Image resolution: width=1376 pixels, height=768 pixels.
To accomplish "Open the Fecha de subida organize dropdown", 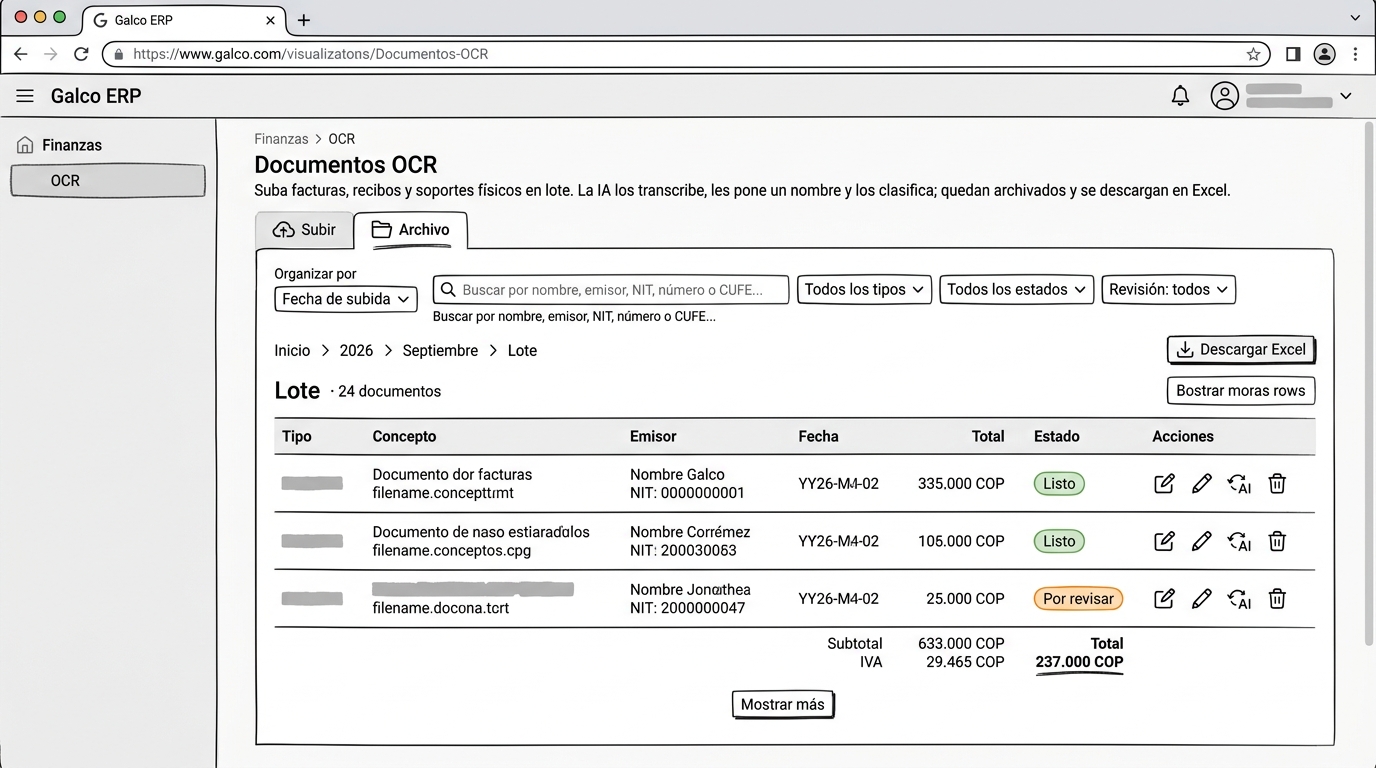I will coord(346,299).
